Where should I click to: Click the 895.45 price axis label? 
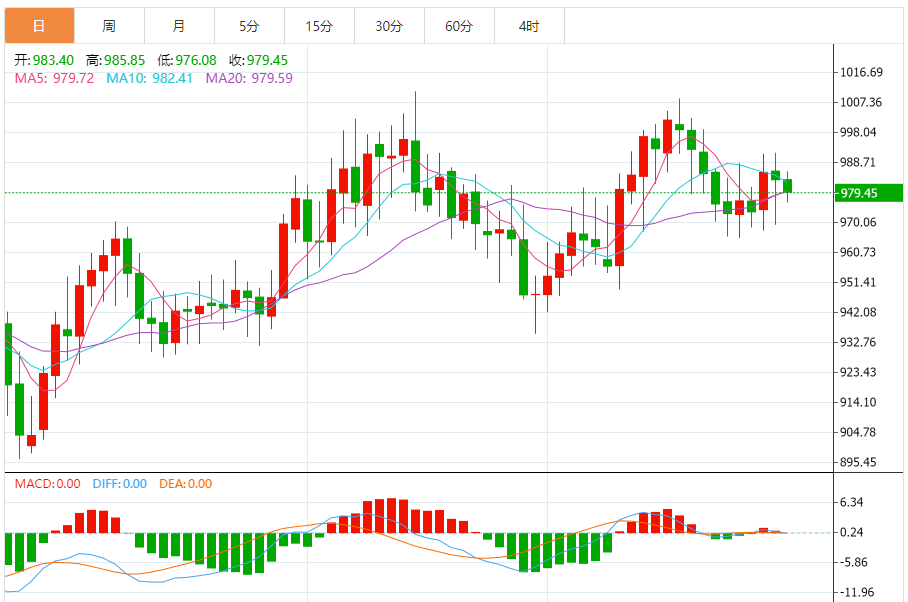point(859,462)
